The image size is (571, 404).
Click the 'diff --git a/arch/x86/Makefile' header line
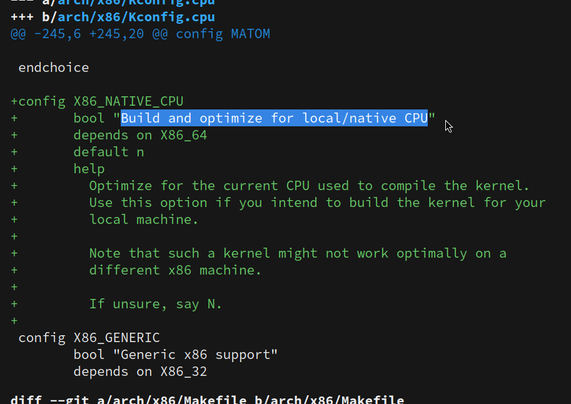207,400
